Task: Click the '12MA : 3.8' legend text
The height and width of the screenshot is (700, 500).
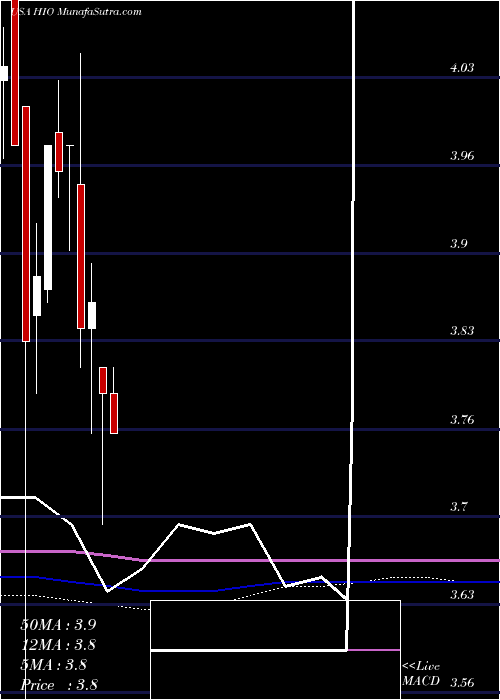Action: tap(58, 645)
